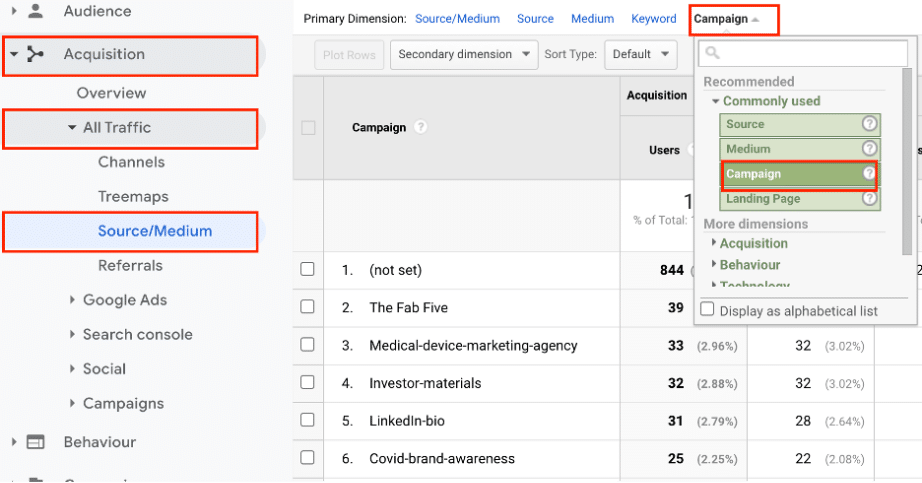
Task: Switch primary dimension to Keyword
Action: (654, 19)
